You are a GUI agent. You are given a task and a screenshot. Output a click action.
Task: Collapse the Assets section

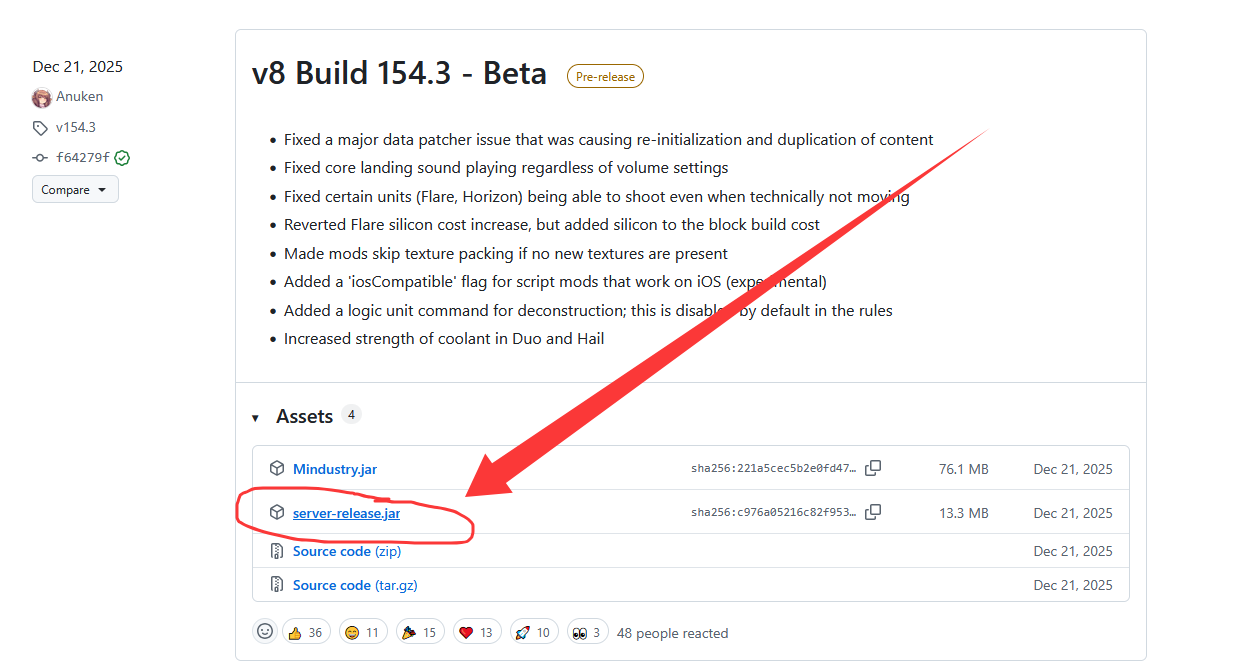256,417
